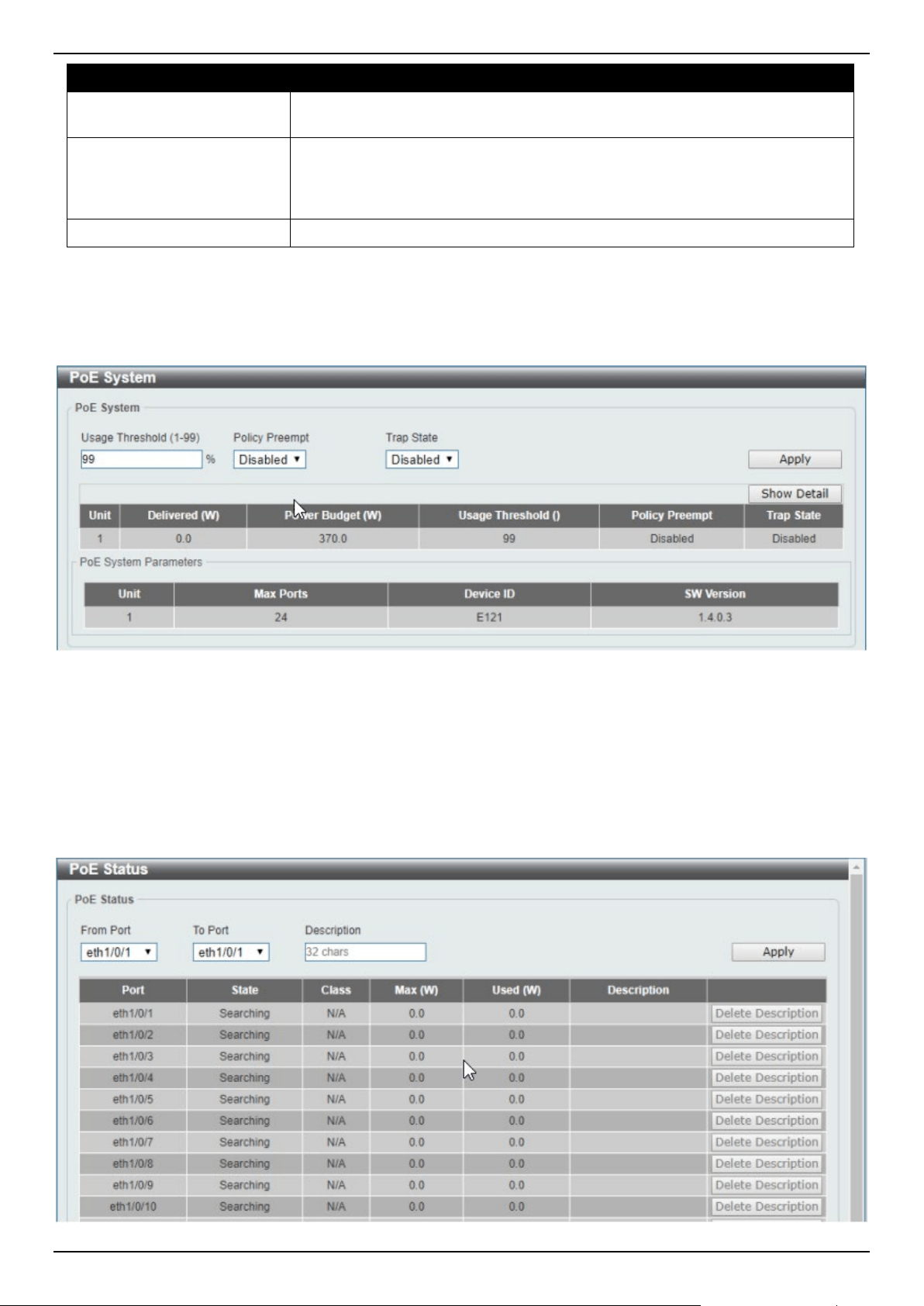Expand the From Port dropdown

[x=119, y=952]
